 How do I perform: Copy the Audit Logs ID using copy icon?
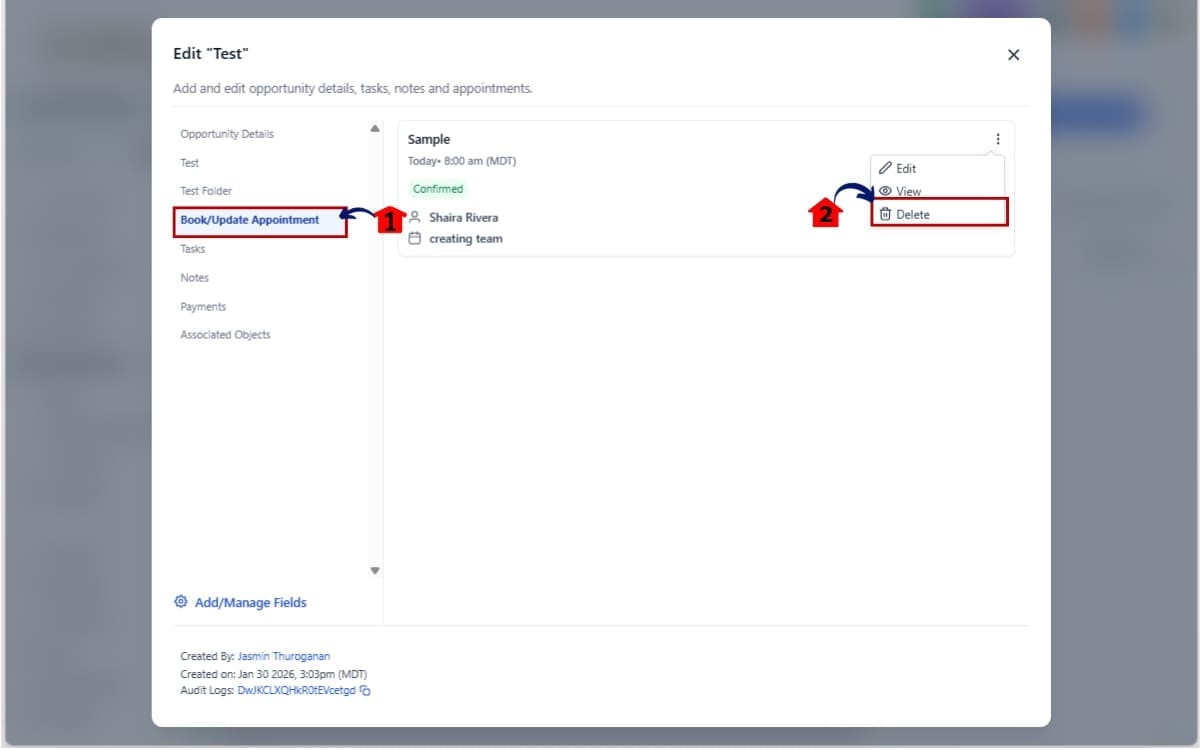[366, 690]
